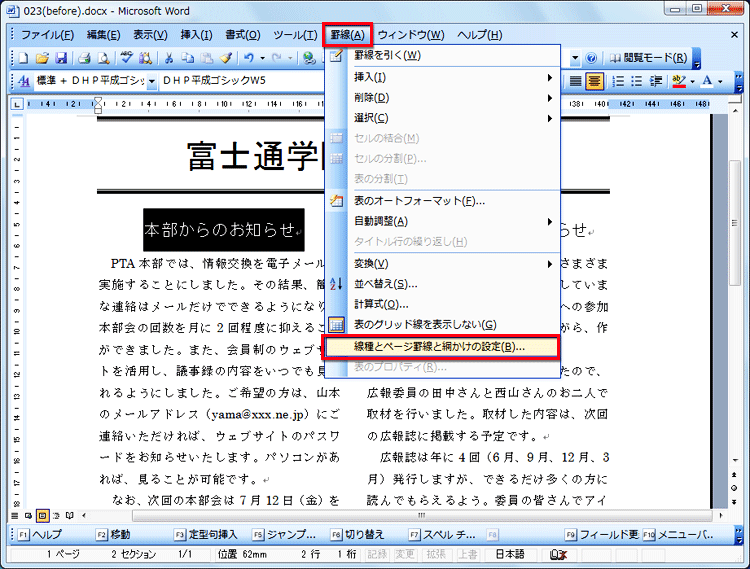Click the F3 定型句挿入 button

coord(206,535)
